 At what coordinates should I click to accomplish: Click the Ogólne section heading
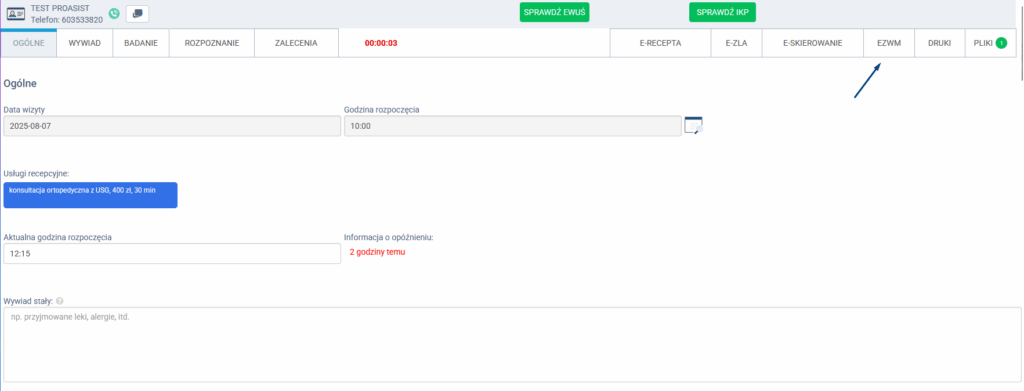(20, 84)
